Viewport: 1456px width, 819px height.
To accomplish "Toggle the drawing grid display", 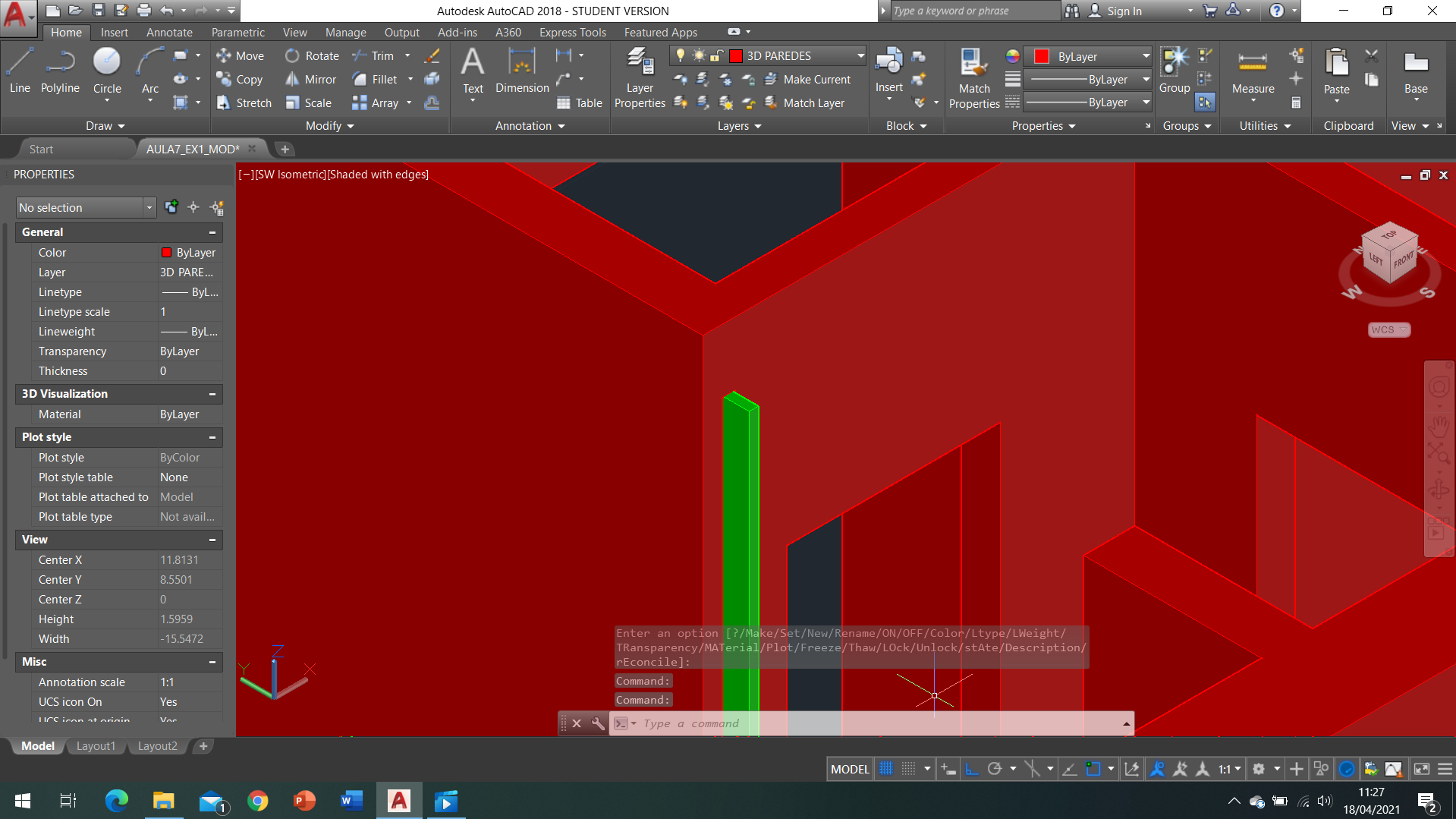I will coord(885,769).
